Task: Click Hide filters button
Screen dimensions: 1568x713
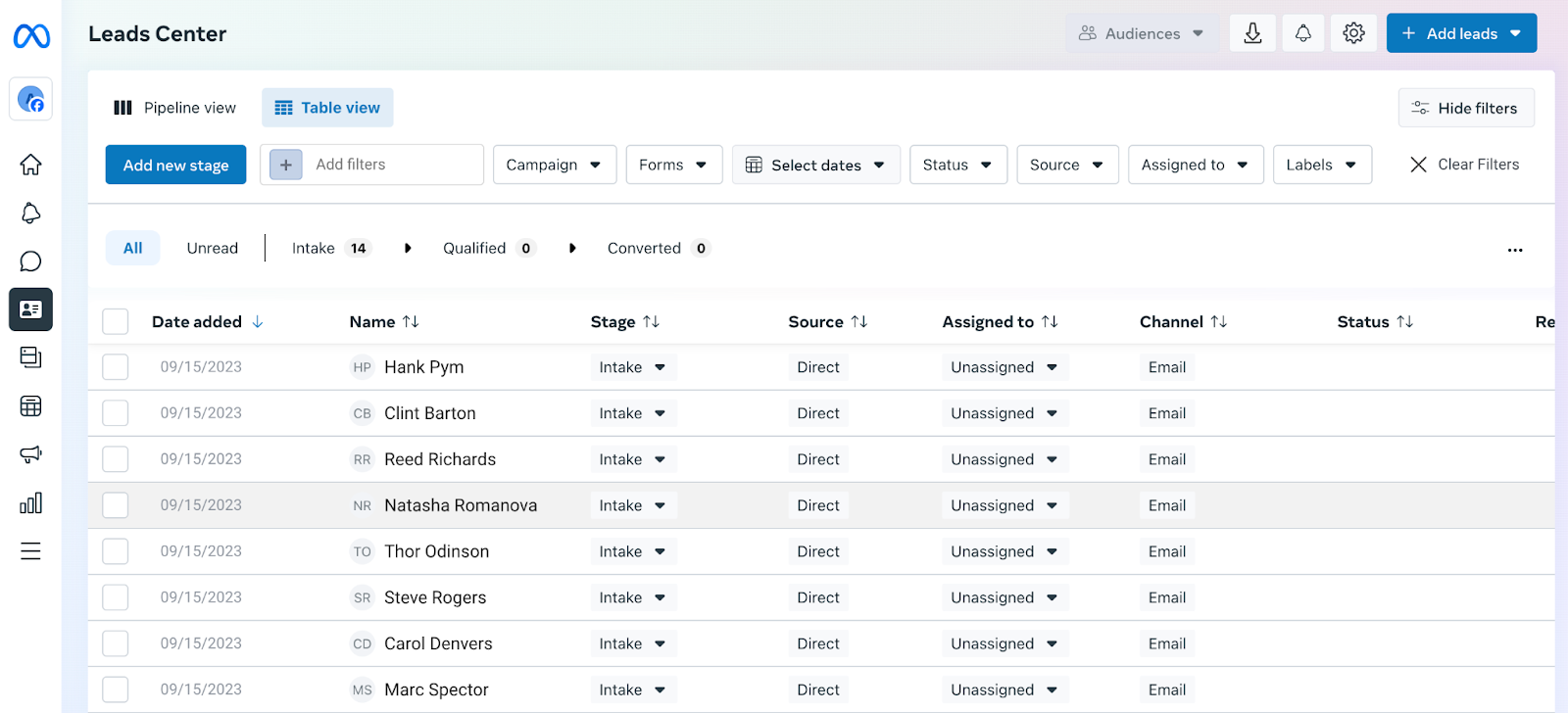Action: point(1466,108)
